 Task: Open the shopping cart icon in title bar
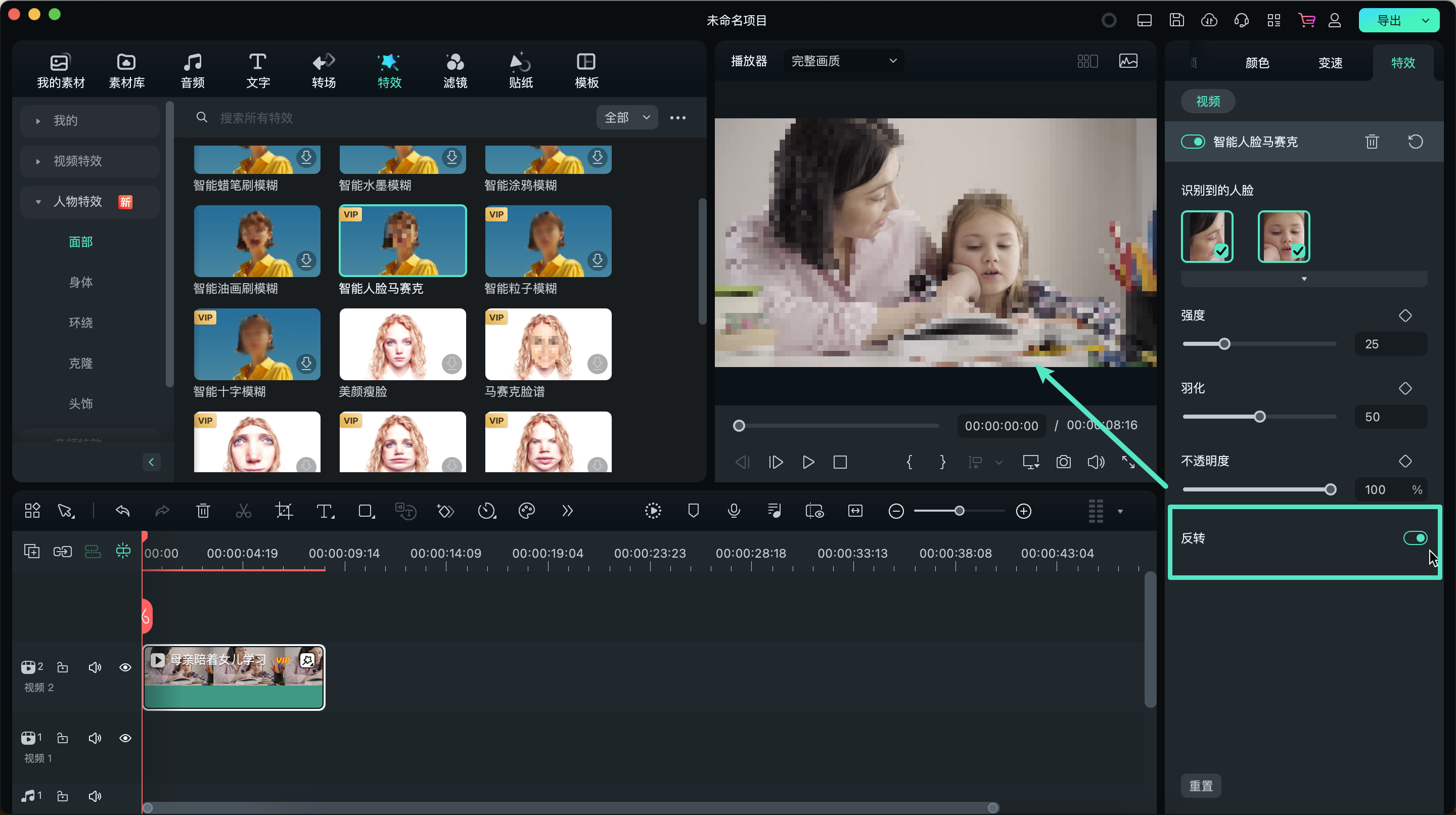(x=1306, y=20)
